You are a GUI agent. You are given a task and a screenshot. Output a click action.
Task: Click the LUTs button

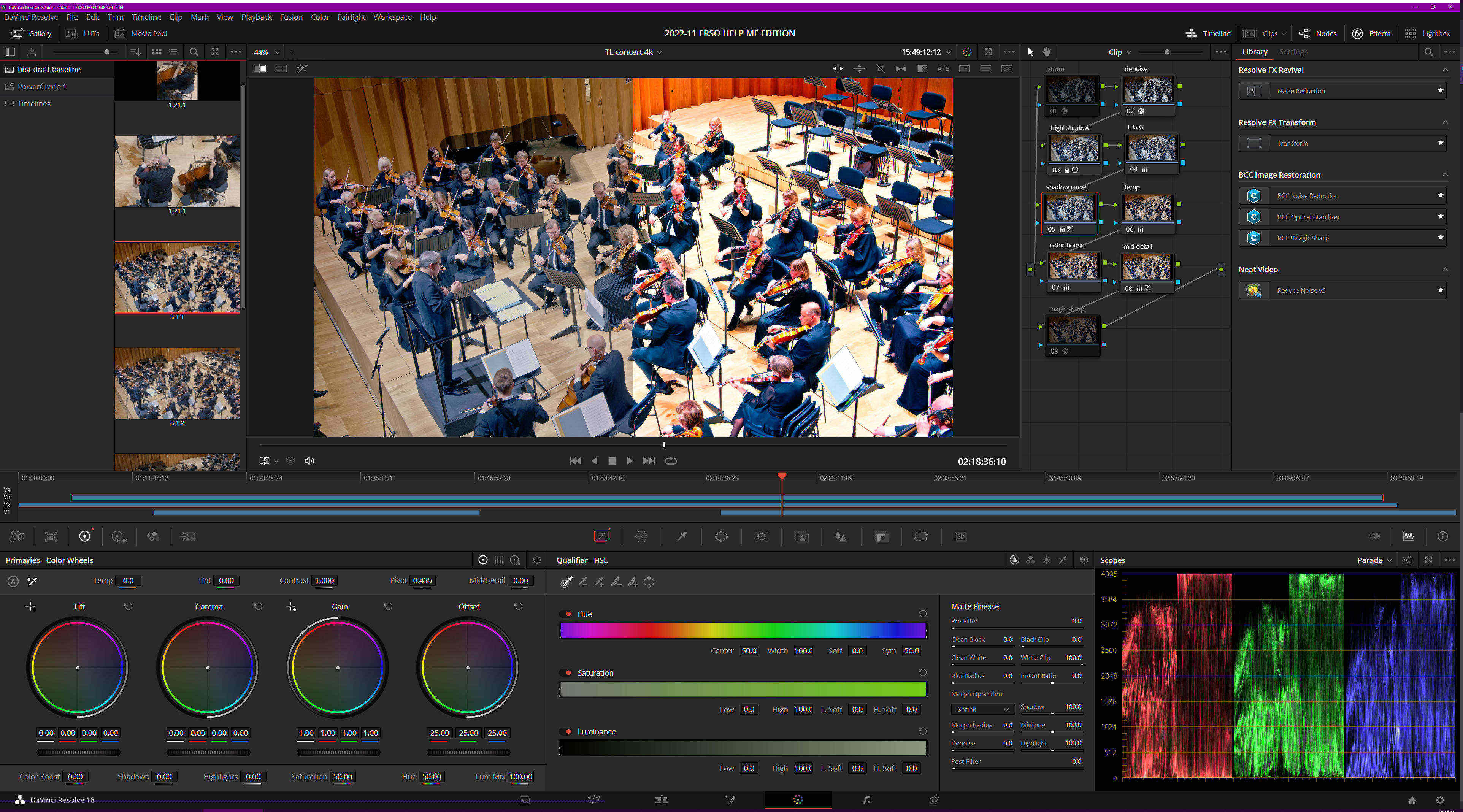click(x=83, y=33)
